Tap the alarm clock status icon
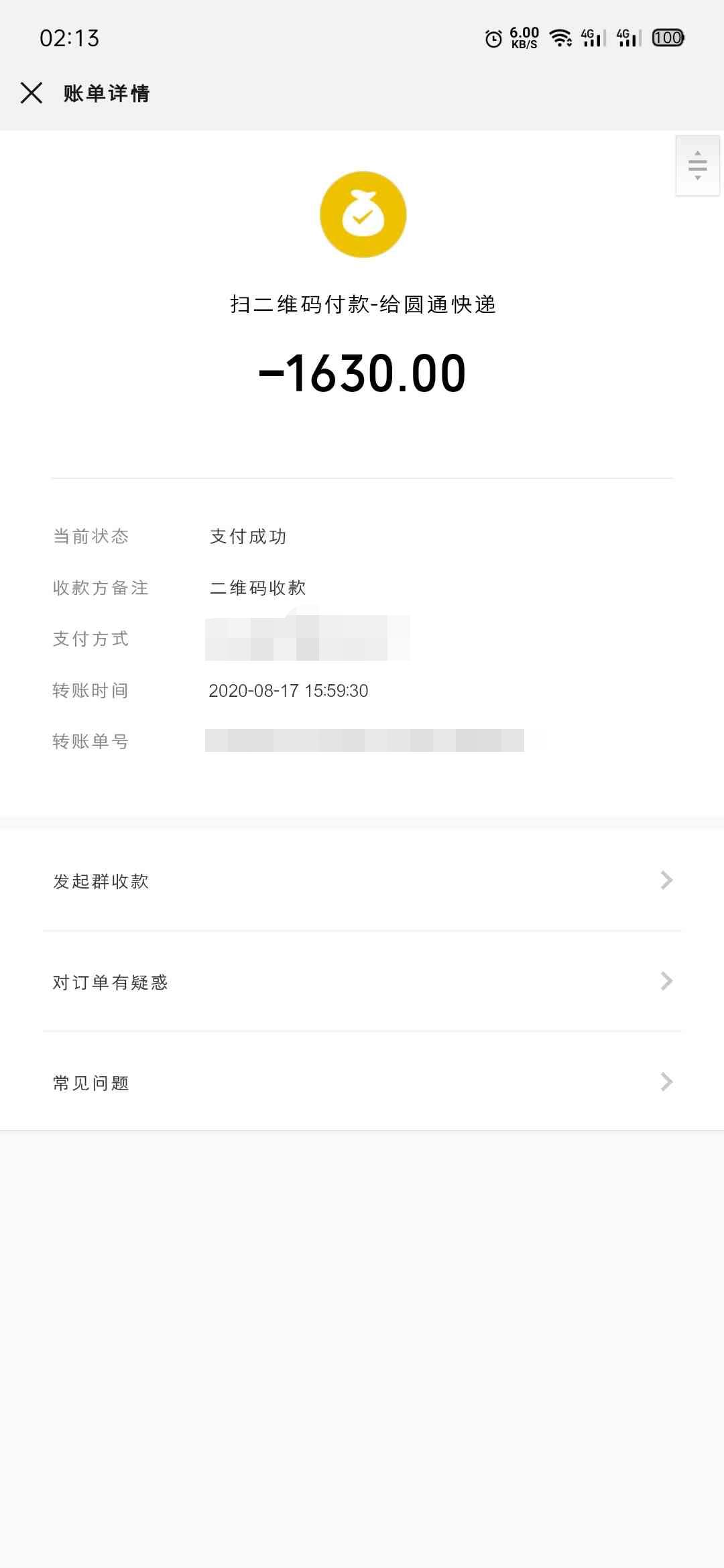Image resolution: width=724 pixels, height=1568 pixels. (x=493, y=39)
